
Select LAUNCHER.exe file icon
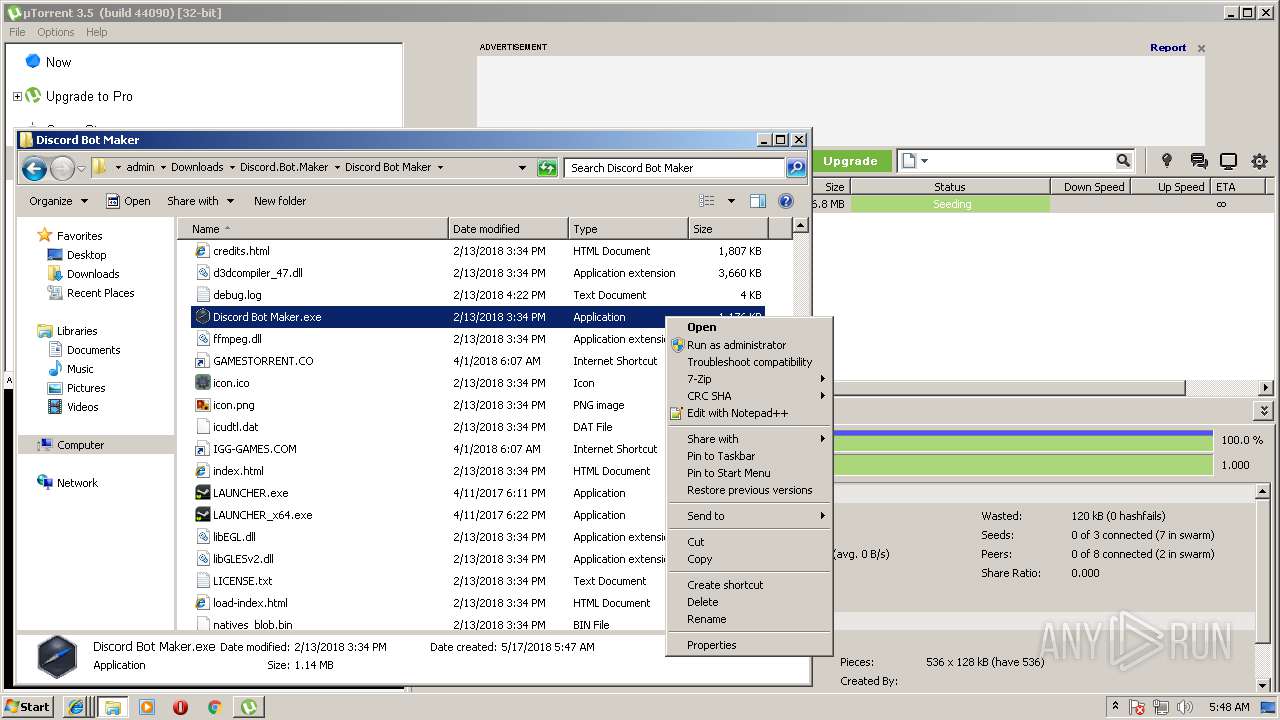[202, 493]
